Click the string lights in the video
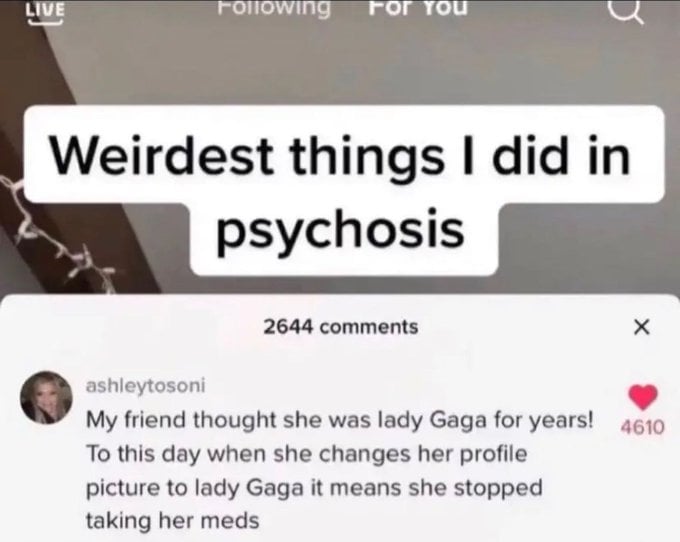The image size is (680, 542). pyautogui.click(x=56, y=234)
